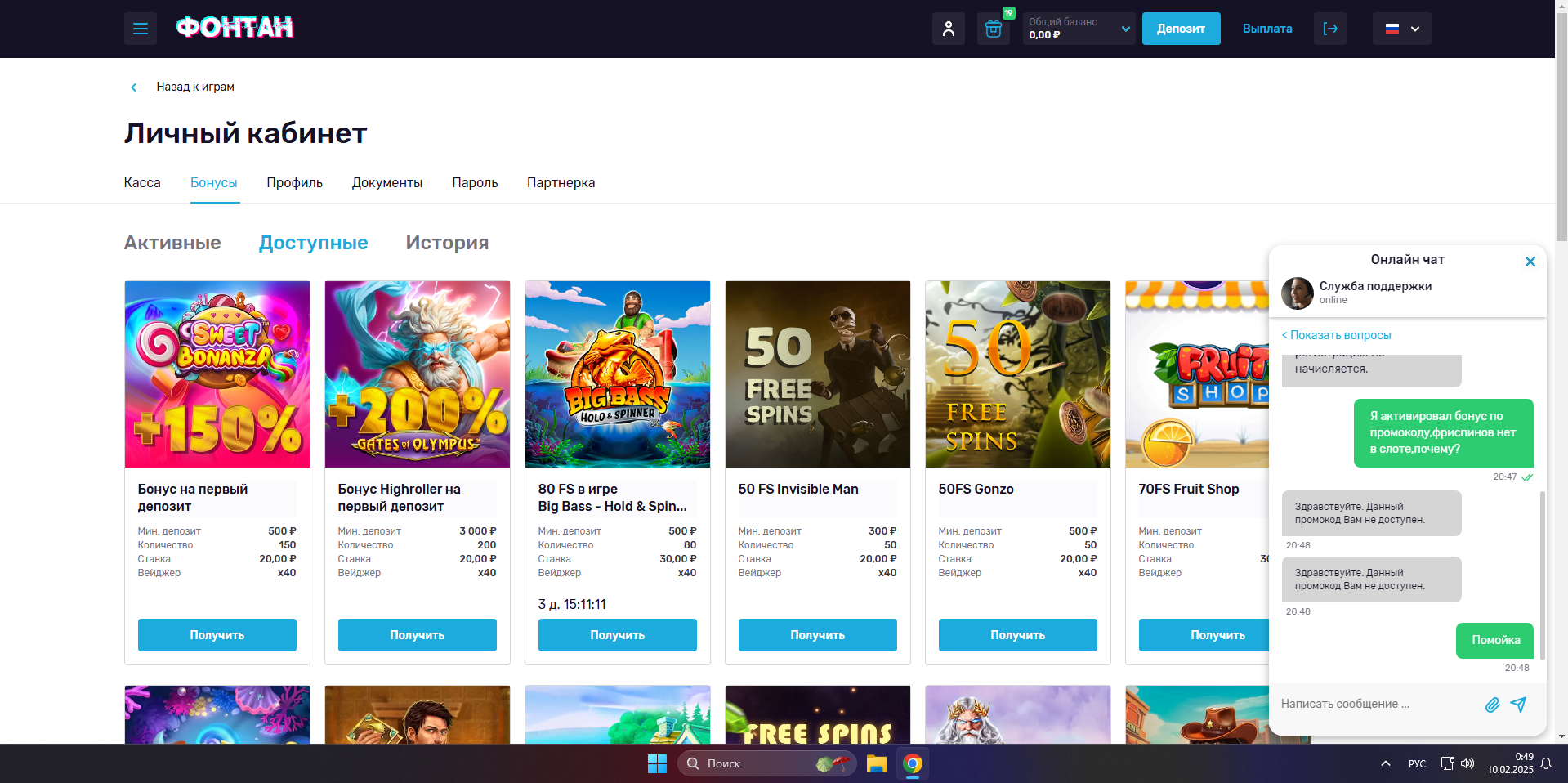Image resolution: width=1568 pixels, height=783 pixels.
Task: Claim the 50FS Gonzo bonus
Action: [1018, 635]
